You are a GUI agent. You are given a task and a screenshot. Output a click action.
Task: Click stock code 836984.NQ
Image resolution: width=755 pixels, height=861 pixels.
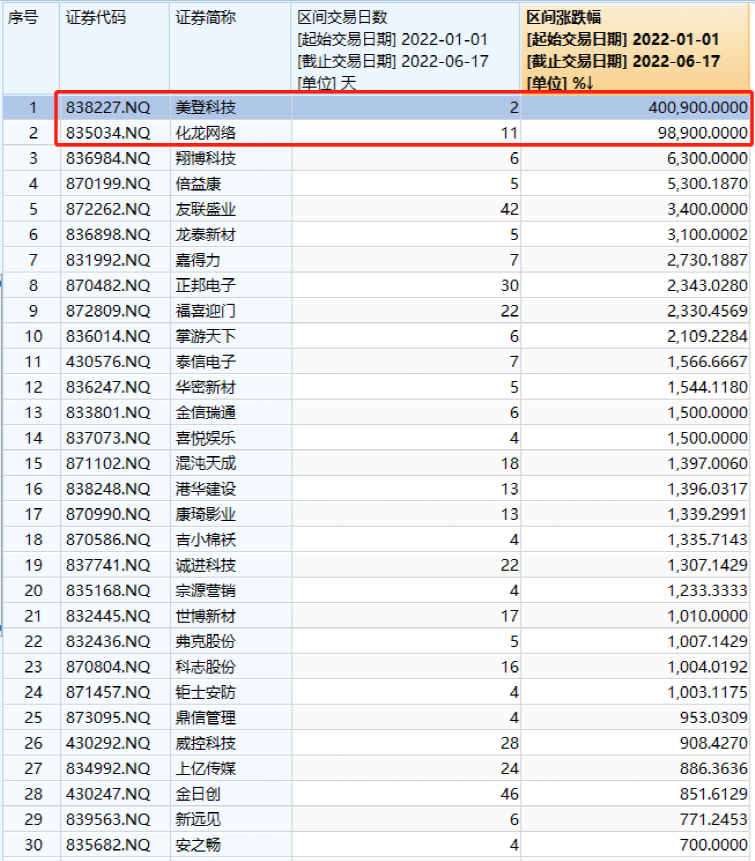click(x=108, y=158)
